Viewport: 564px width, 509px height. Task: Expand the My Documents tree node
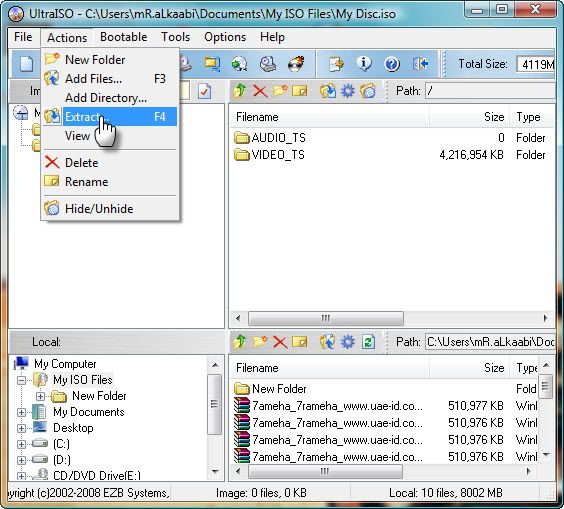[x=22, y=413]
